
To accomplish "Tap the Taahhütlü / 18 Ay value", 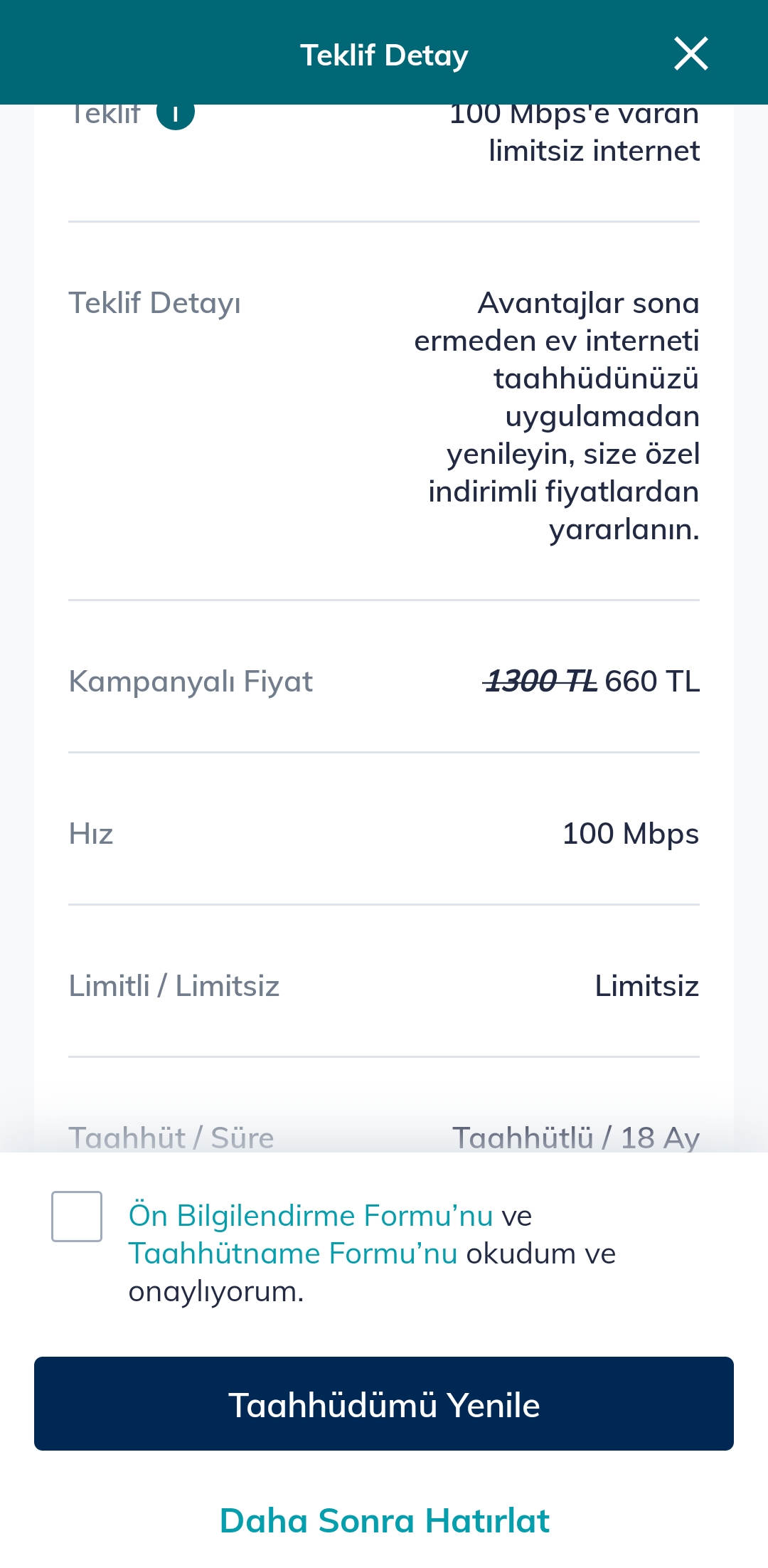I will [x=576, y=1138].
